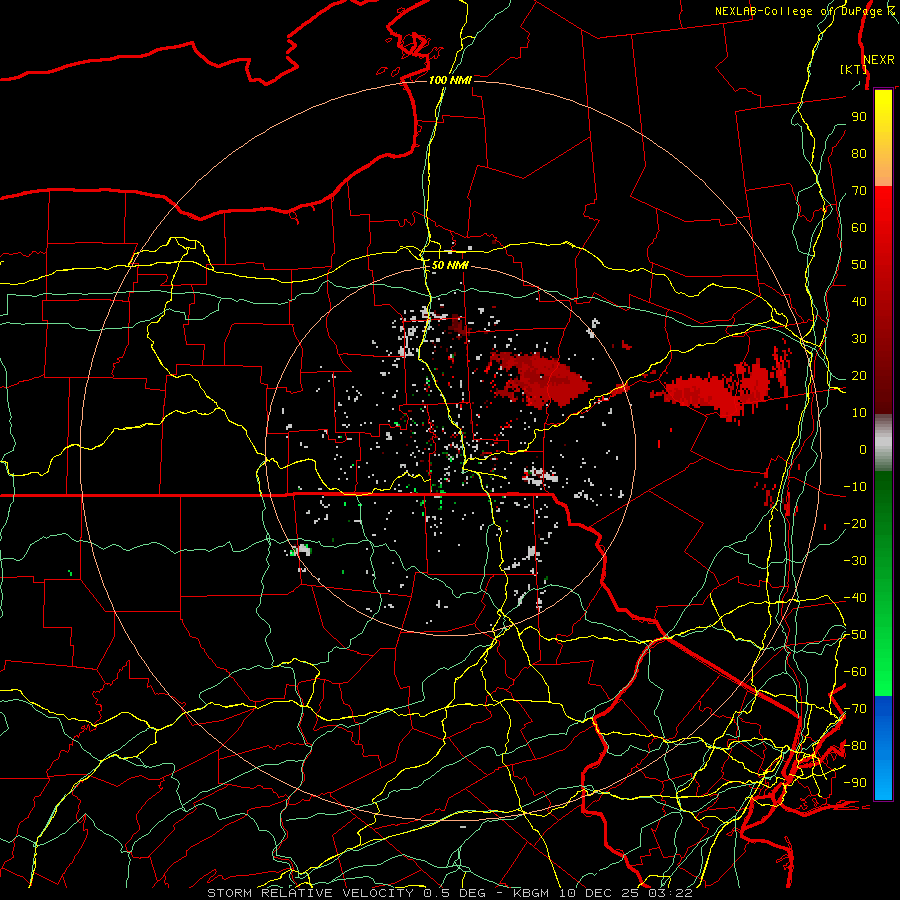Click the 03:22 timestamp

point(670,893)
